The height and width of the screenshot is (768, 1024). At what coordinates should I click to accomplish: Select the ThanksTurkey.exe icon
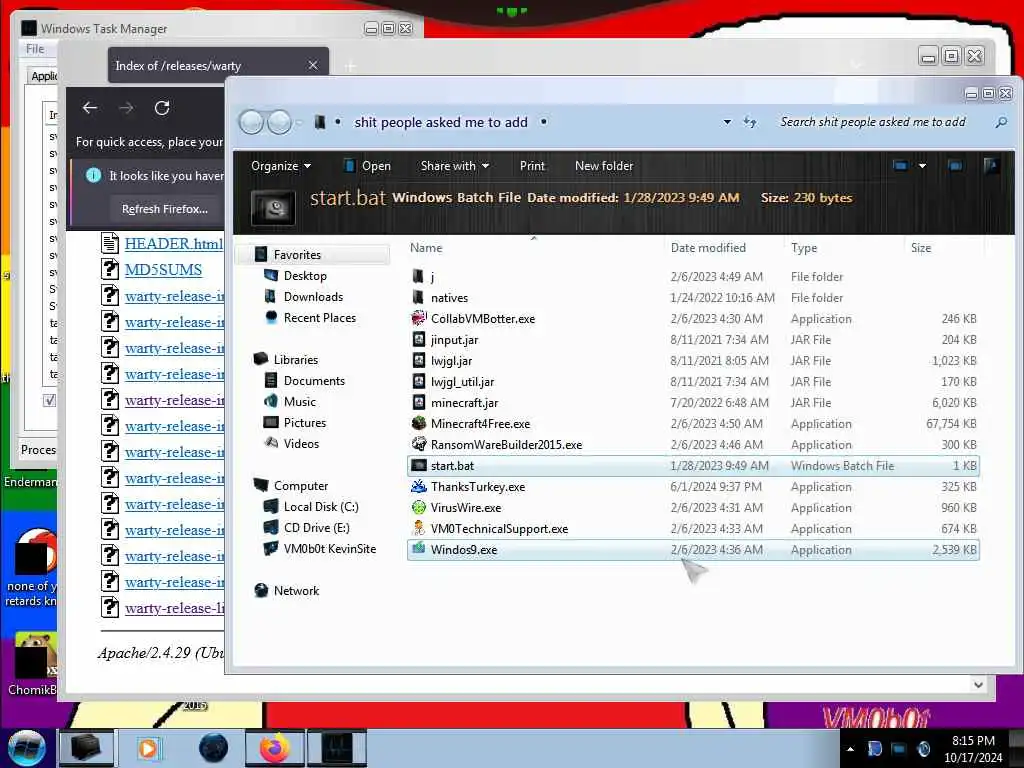[419, 487]
